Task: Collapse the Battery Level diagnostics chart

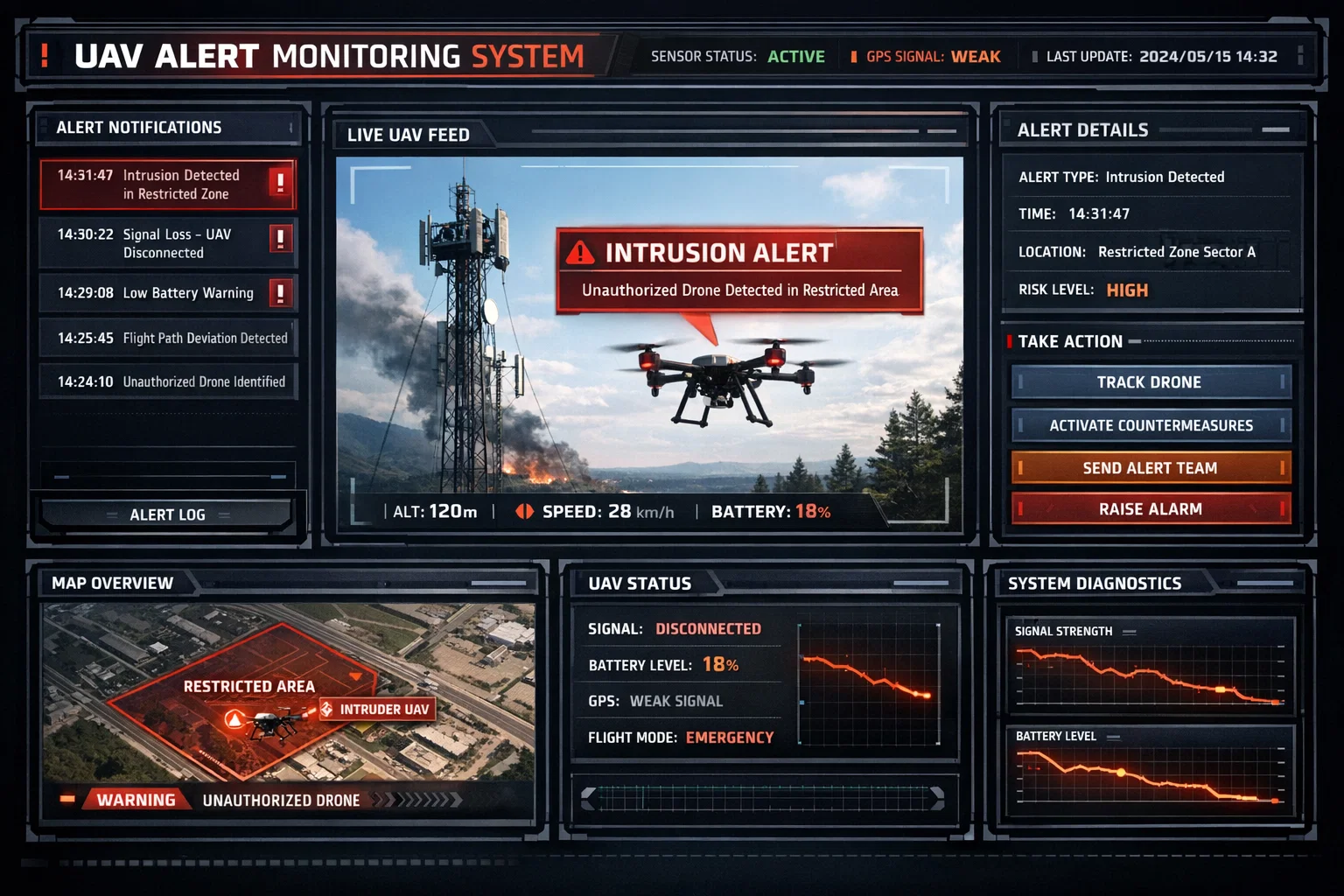Action: (x=1113, y=737)
